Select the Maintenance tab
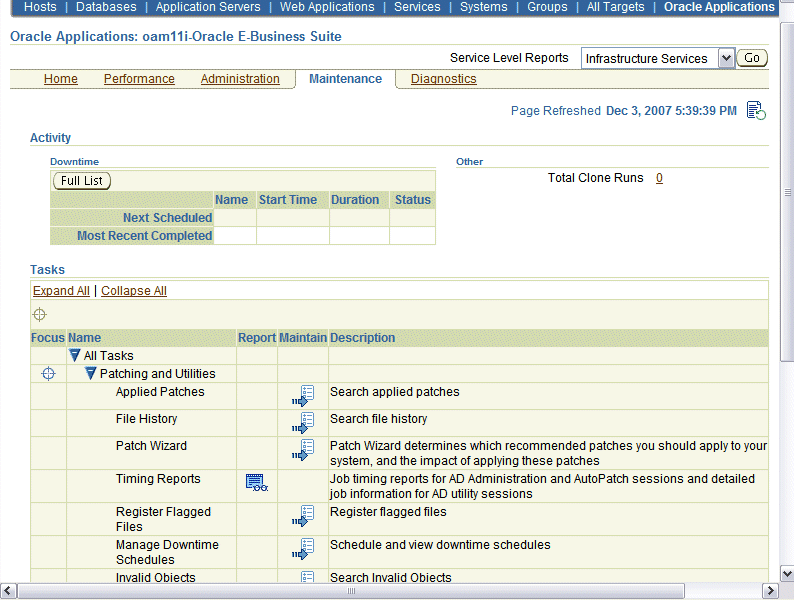This screenshot has height=600, width=794. pyautogui.click(x=345, y=79)
